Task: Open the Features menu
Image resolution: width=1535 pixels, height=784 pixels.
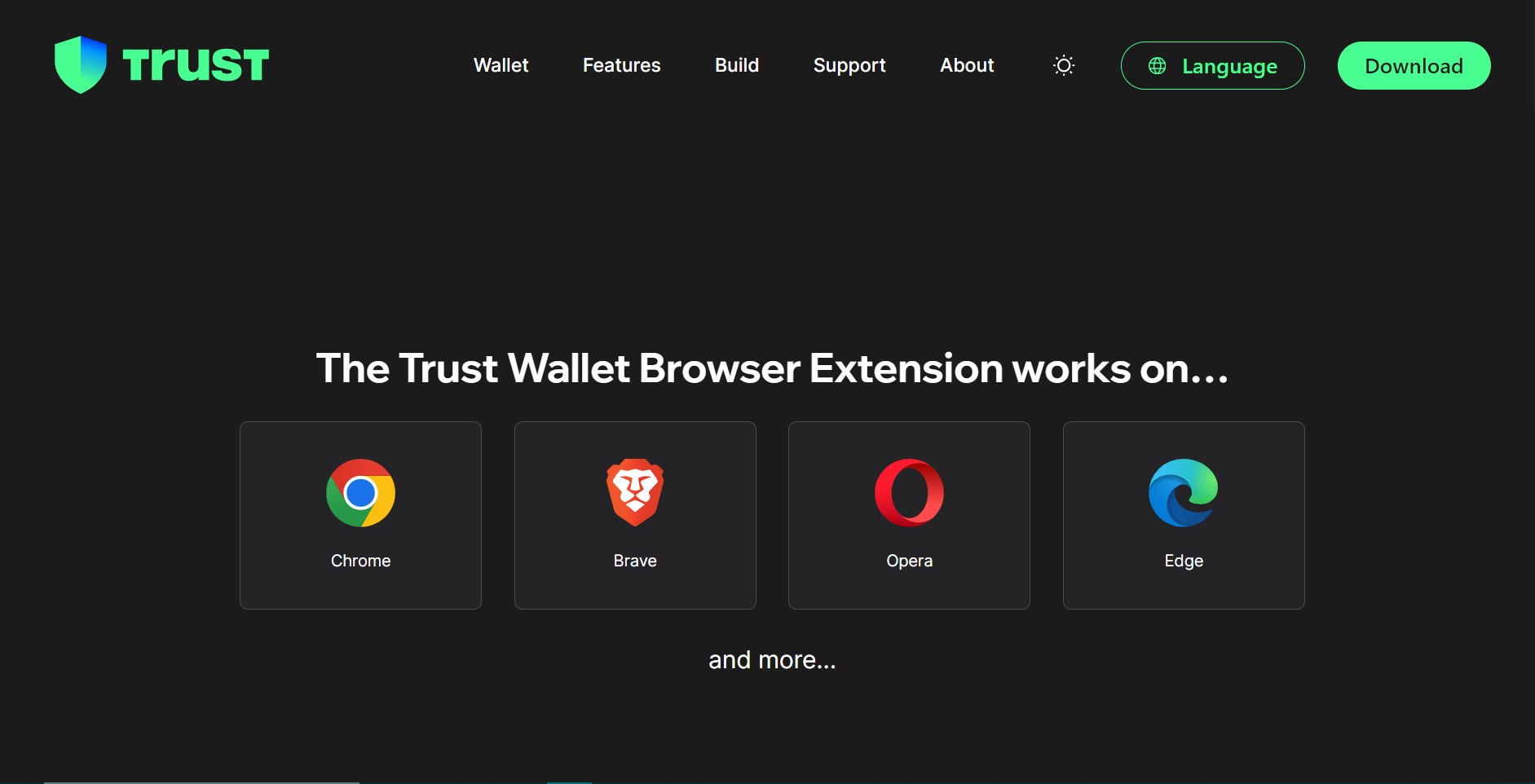Action: point(622,65)
